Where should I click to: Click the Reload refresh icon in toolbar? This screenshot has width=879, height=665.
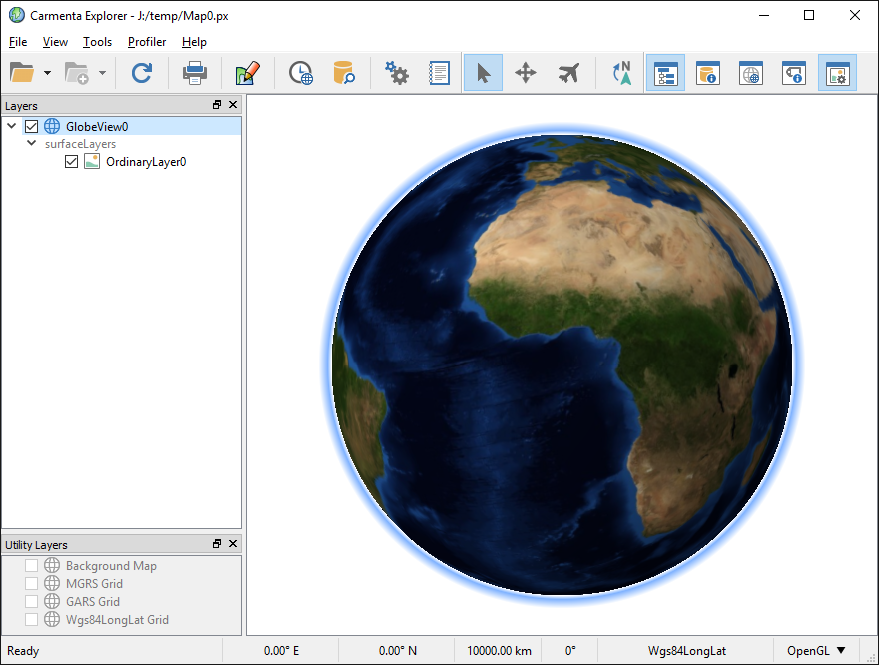point(142,73)
